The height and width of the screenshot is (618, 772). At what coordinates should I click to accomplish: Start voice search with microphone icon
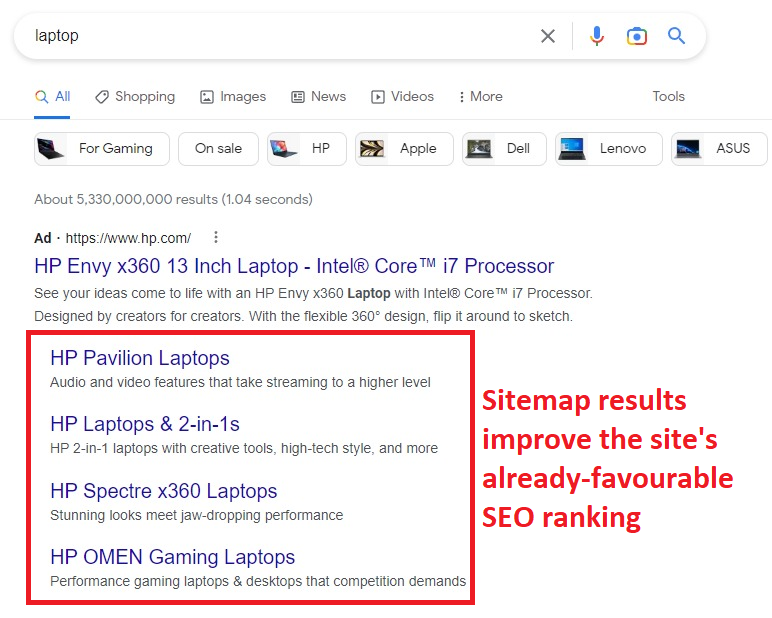tap(597, 36)
